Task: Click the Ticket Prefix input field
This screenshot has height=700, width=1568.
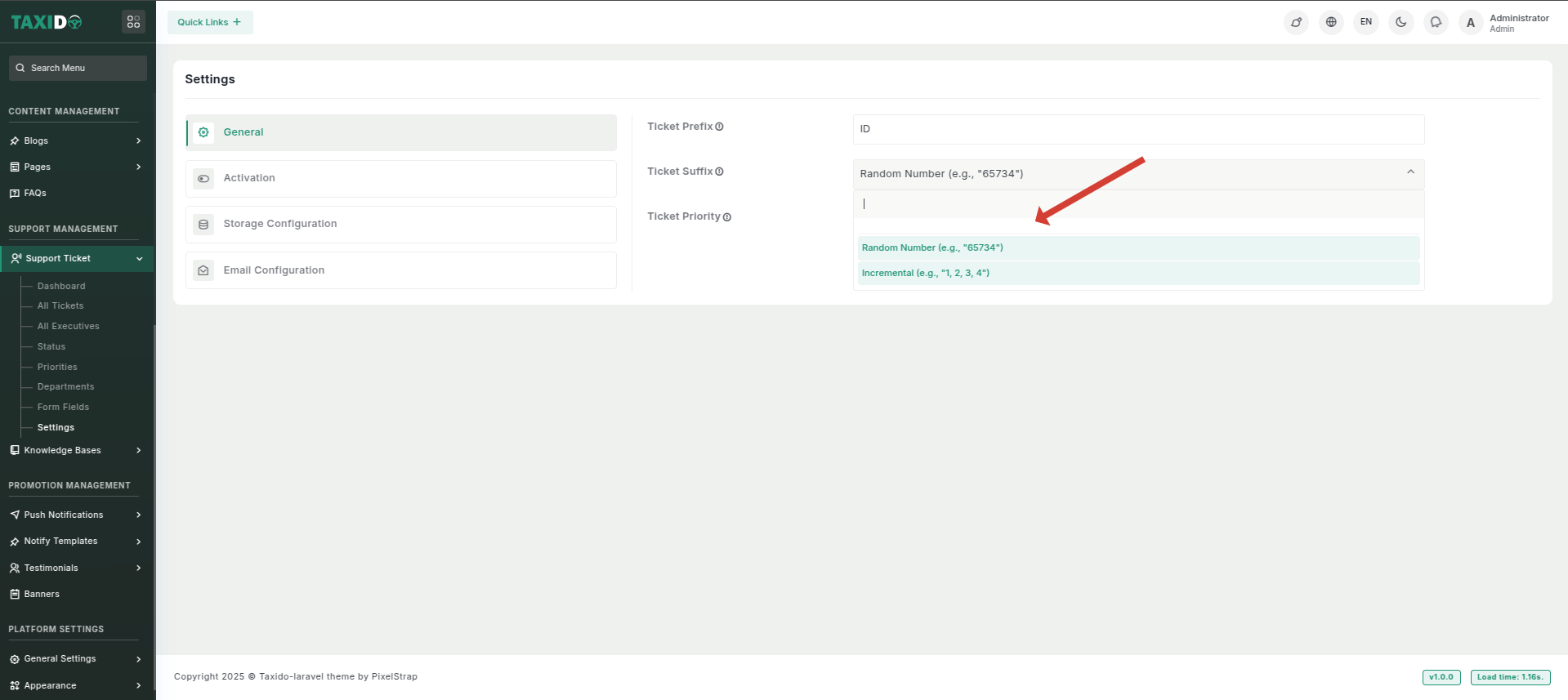Action: pyautogui.click(x=1137, y=129)
